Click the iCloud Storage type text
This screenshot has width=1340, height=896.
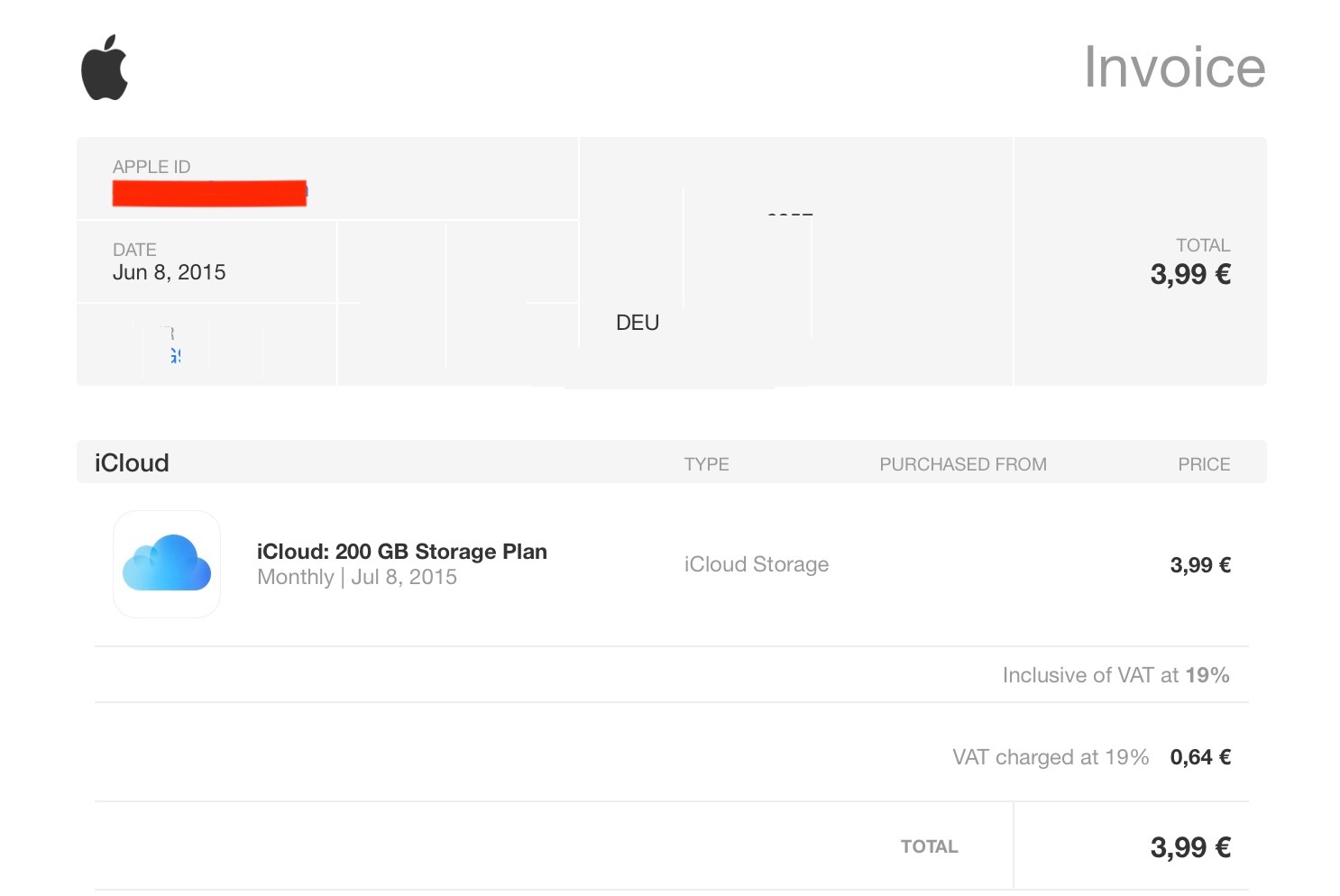757,564
